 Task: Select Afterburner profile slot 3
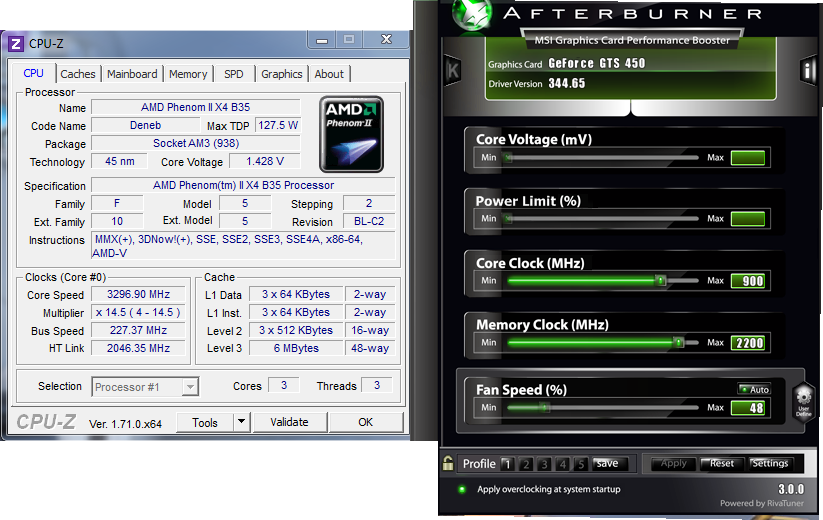(544, 464)
